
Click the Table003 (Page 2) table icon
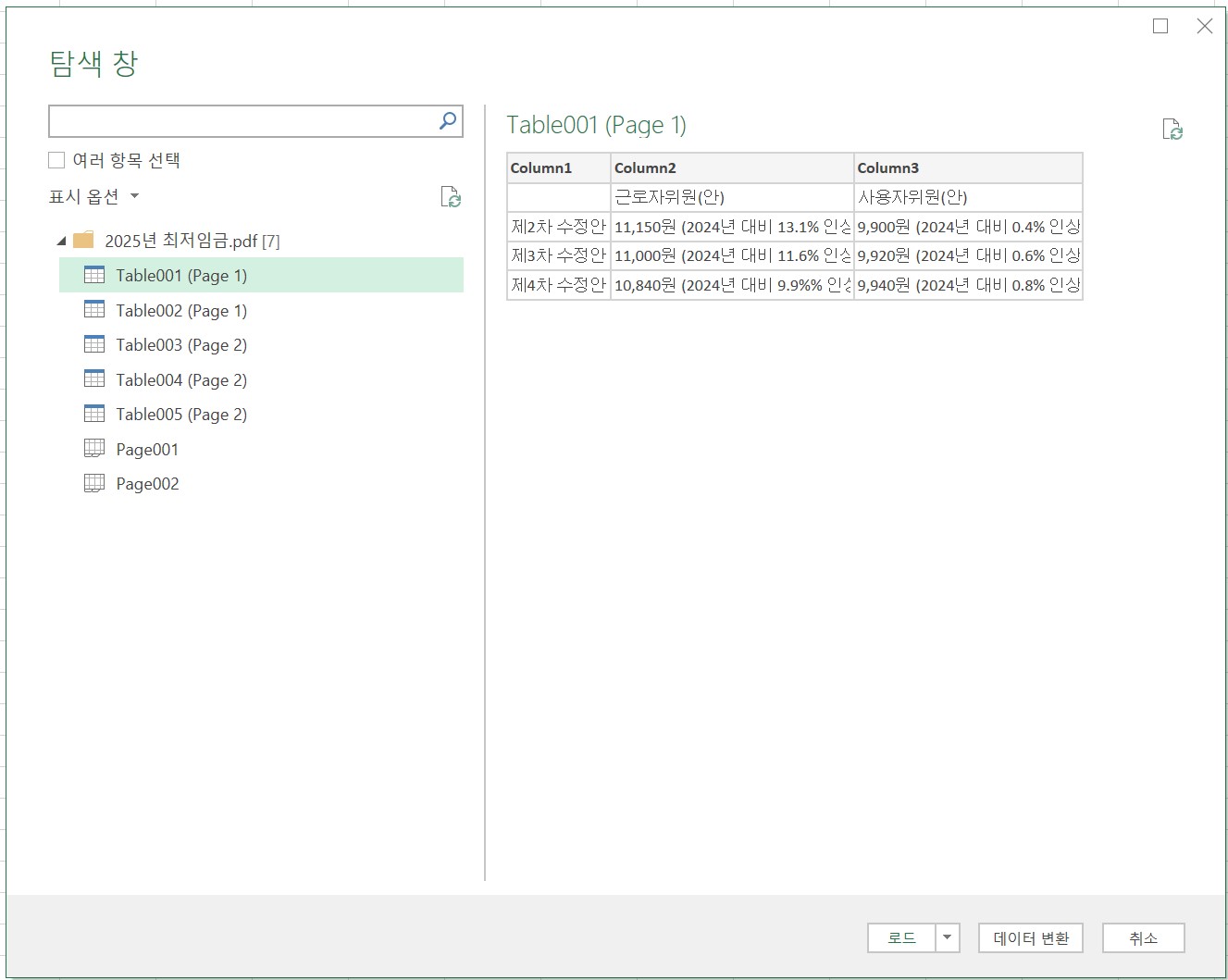pos(94,344)
